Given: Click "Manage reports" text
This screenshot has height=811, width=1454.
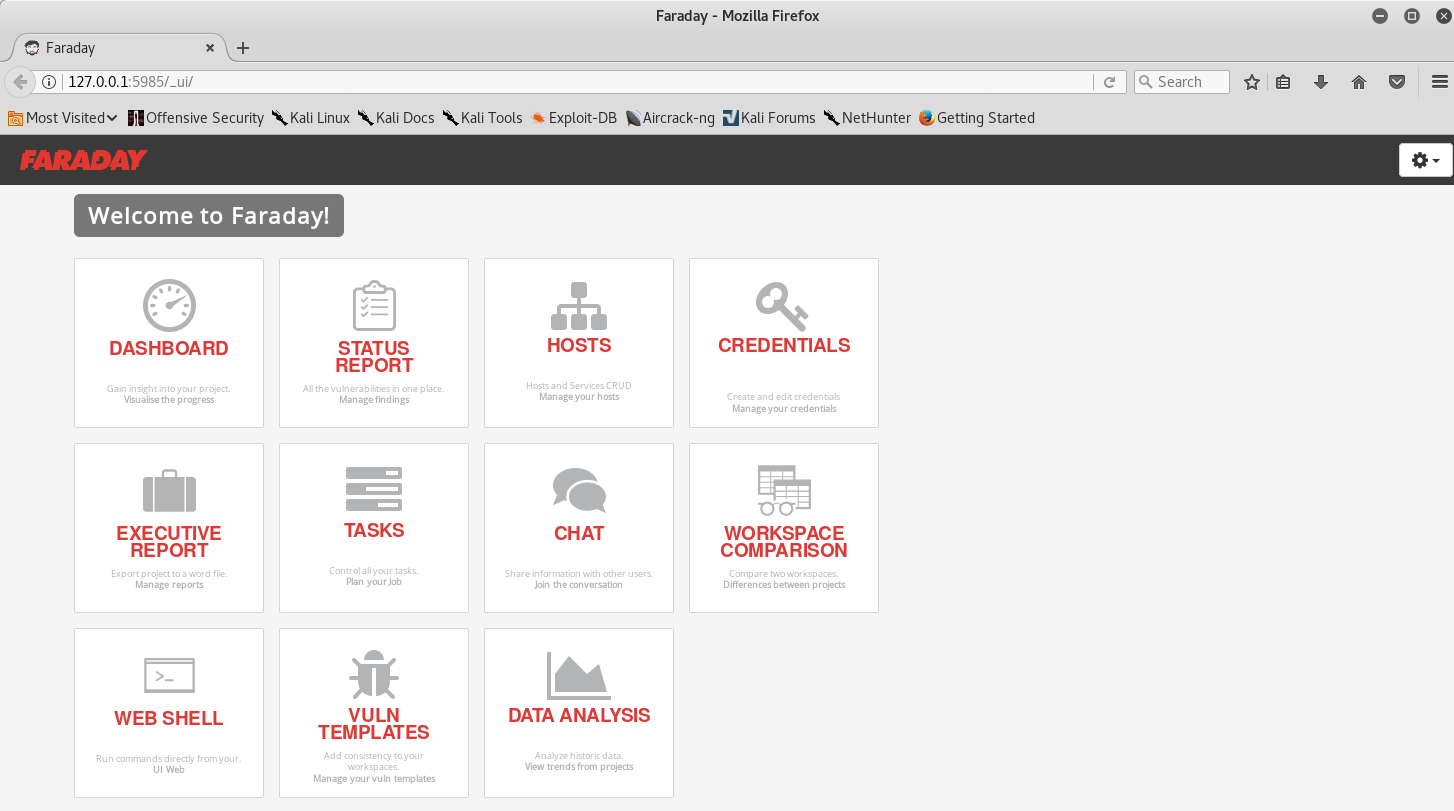Looking at the screenshot, I should pos(169,585).
